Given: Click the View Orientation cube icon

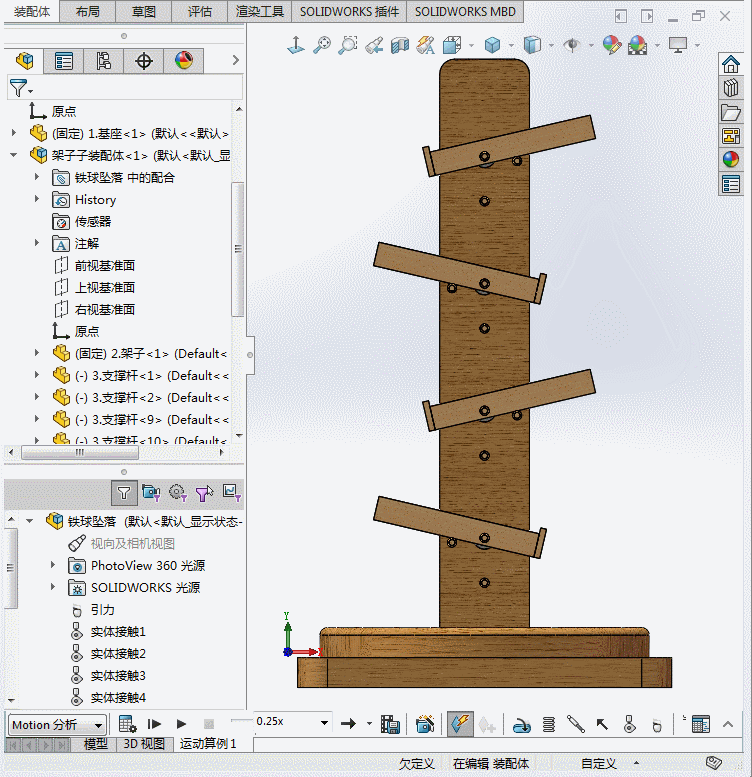Looking at the screenshot, I should (451, 45).
